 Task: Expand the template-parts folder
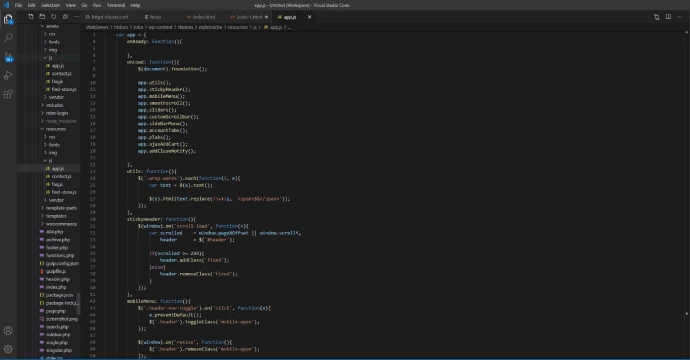coord(61,208)
